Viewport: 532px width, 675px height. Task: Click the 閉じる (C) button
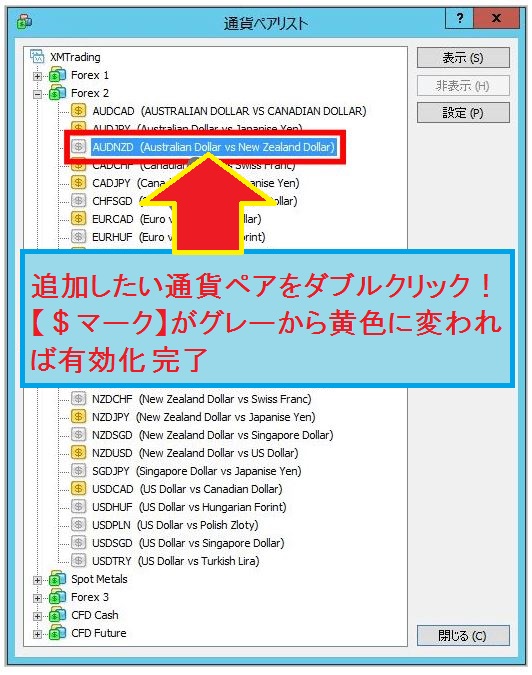pos(463,635)
